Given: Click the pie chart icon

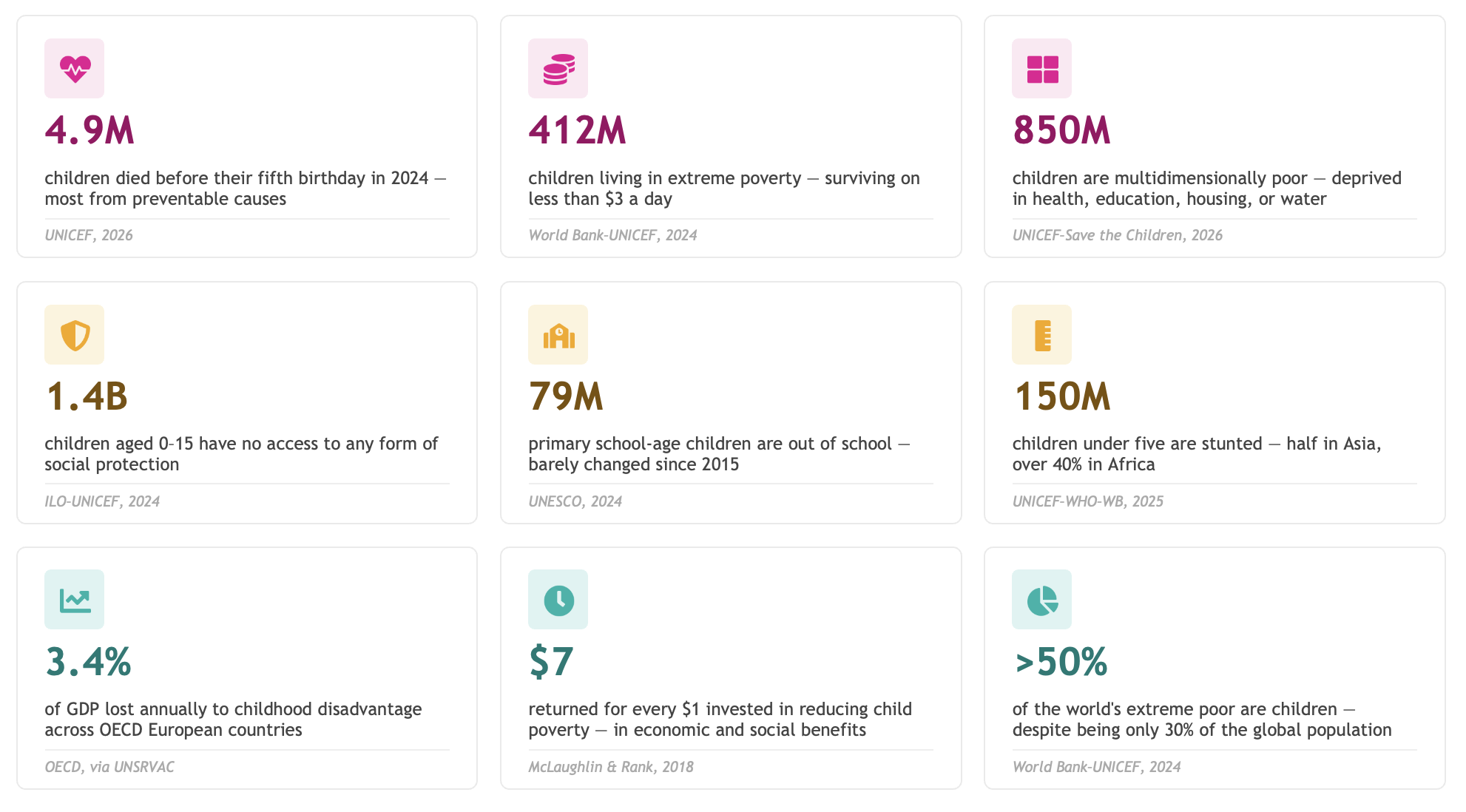Looking at the screenshot, I should [1042, 600].
